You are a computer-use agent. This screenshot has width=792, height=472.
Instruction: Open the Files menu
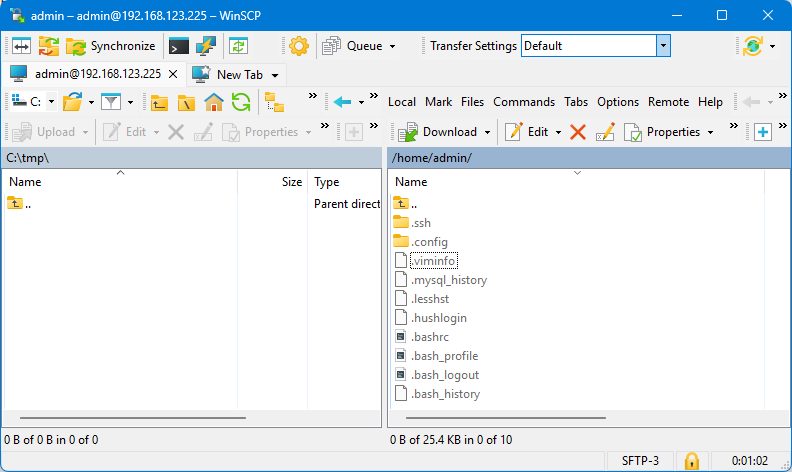(x=472, y=102)
